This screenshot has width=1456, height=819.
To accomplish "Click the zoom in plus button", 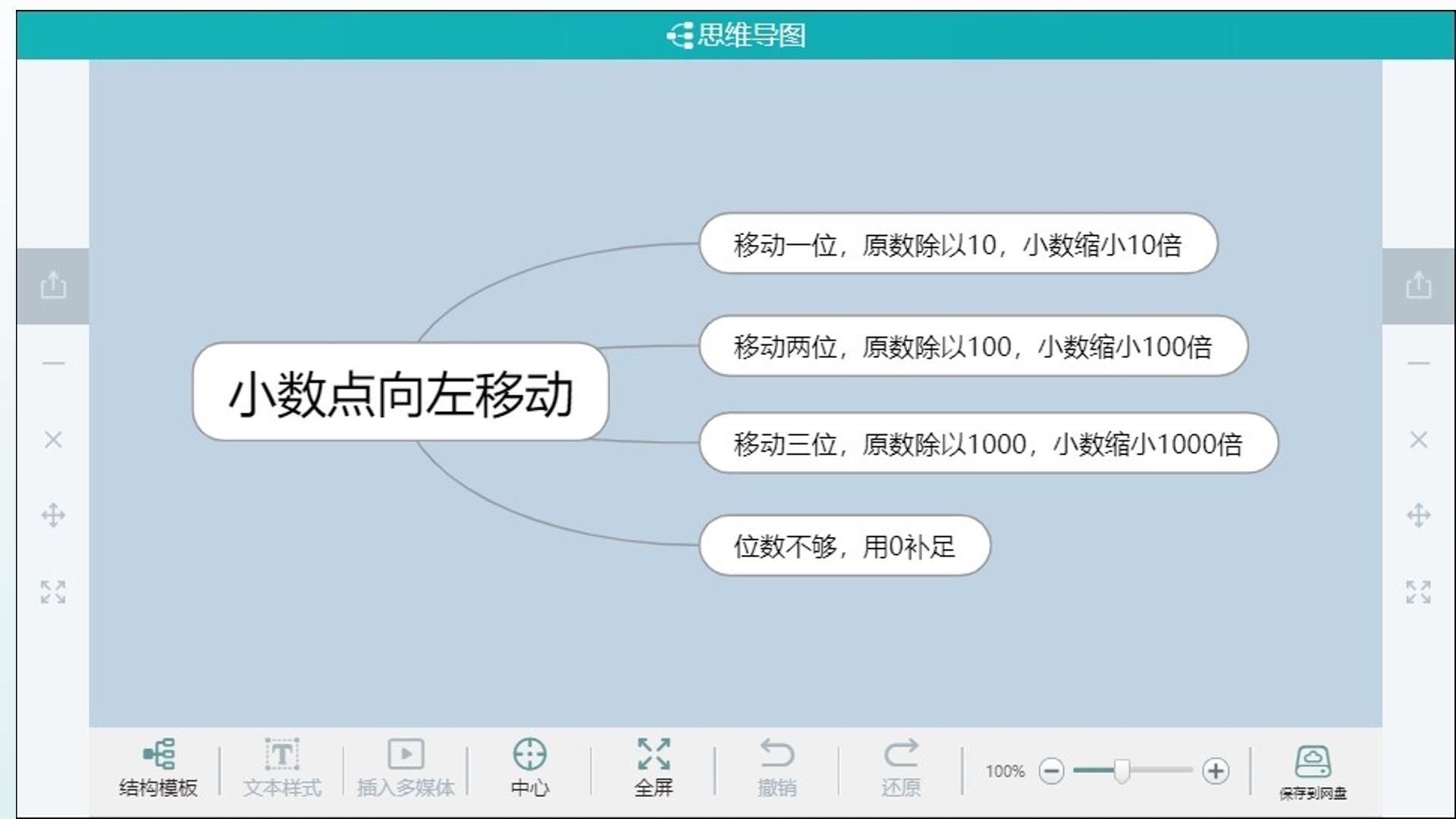I will pos(1216,771).
